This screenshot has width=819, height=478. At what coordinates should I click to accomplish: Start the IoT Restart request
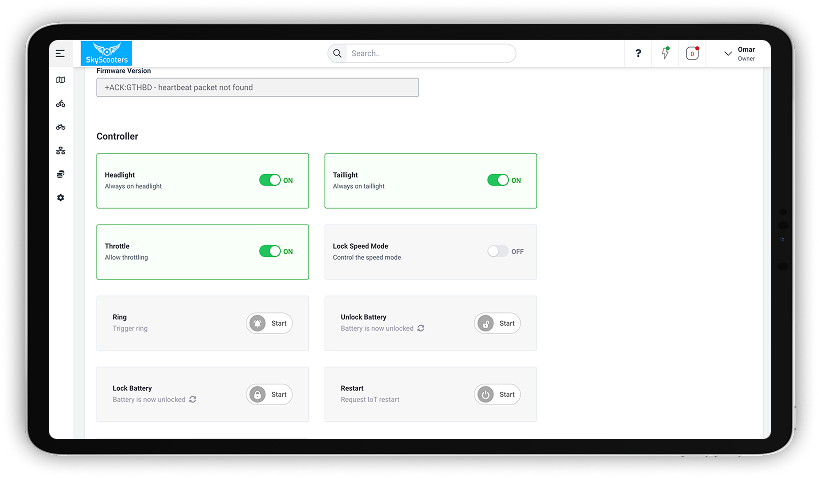[x=497, y=394]
